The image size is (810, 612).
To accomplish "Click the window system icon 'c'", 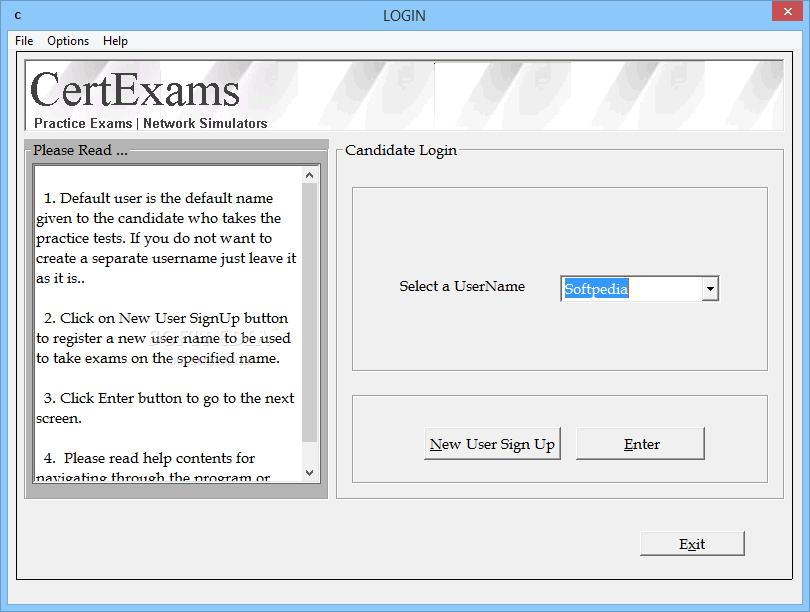I will [18, 15].
